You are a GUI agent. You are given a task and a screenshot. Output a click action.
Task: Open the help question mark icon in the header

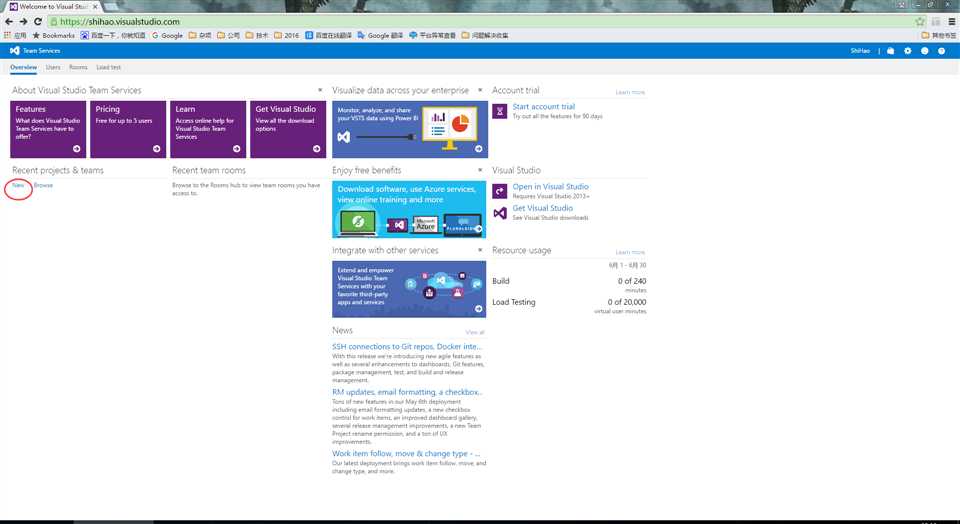(942, 51)
